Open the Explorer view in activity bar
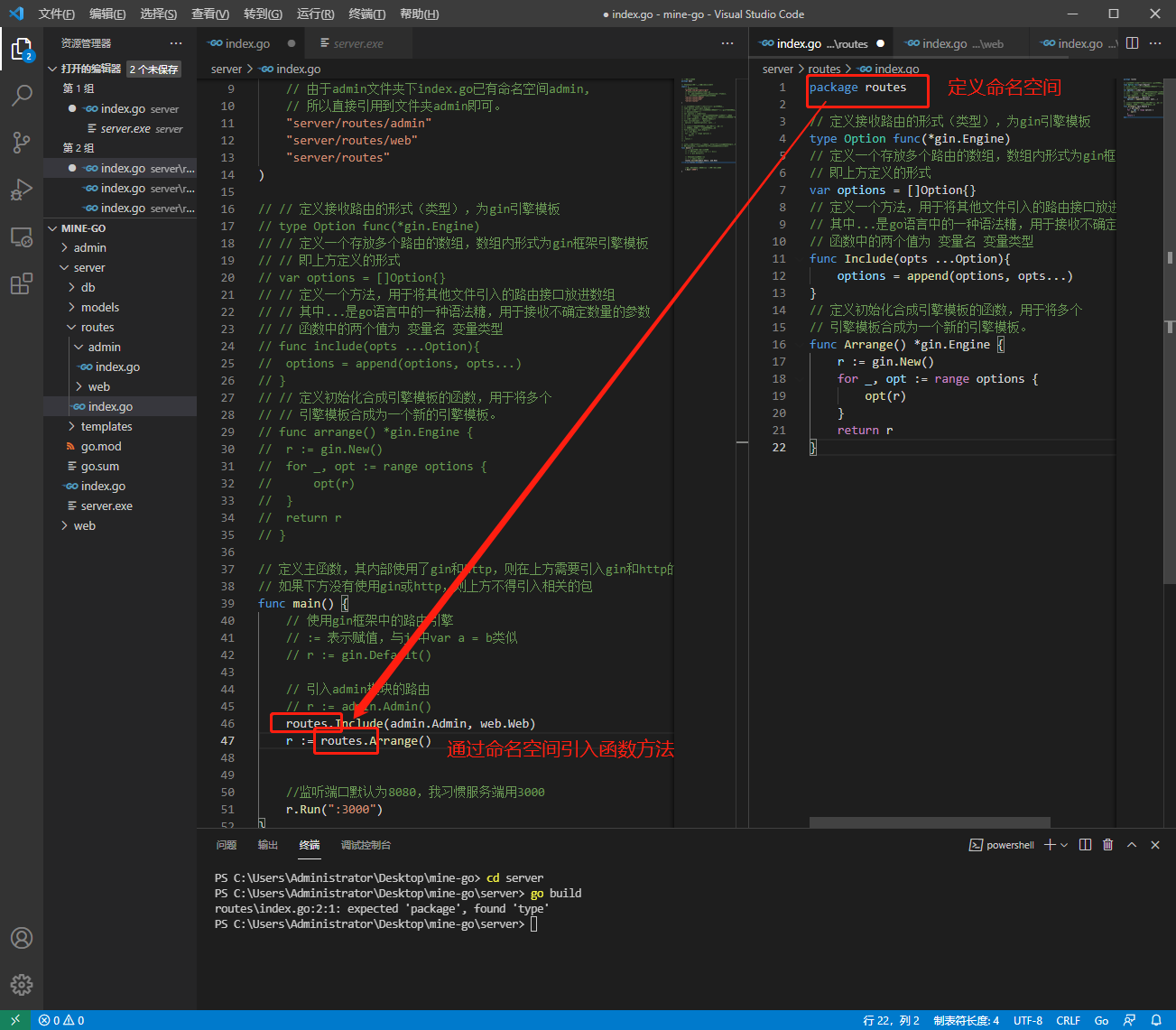This screenshot has width=1176, height=1030. pos(22,49)
